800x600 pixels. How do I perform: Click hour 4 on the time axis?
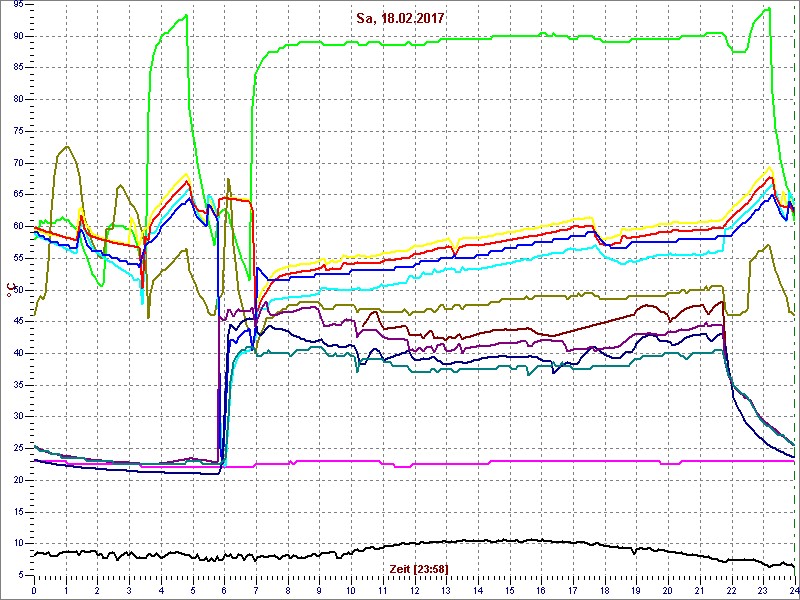[x=161, y=590]
